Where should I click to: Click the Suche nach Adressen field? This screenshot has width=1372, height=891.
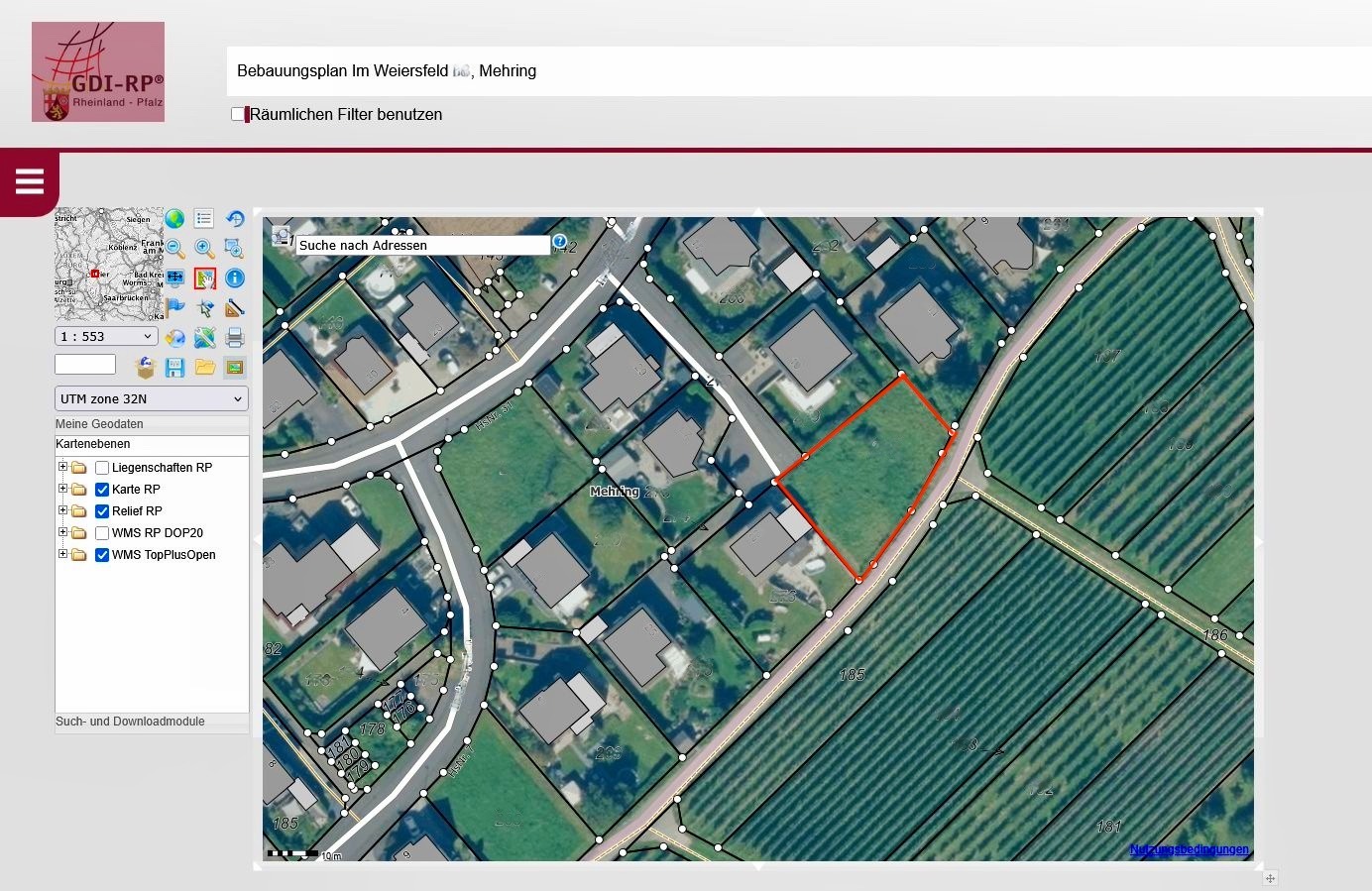tap(422, 246)
